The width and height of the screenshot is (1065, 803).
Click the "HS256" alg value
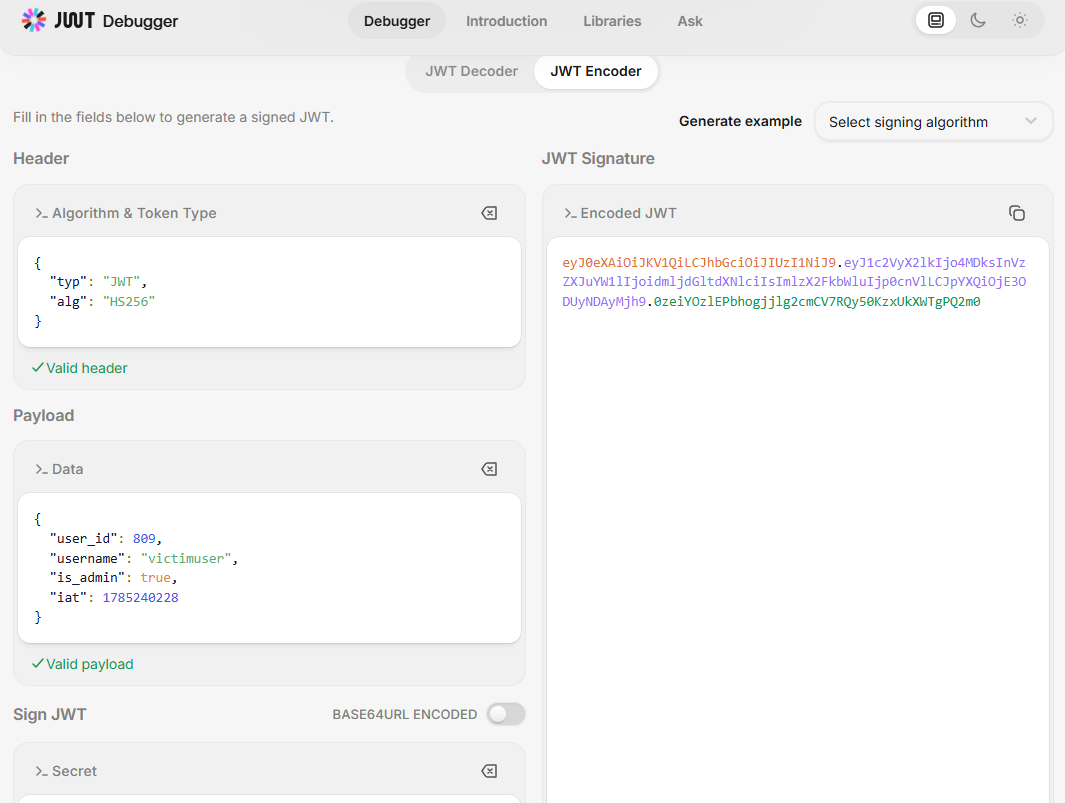coord(129,302)
